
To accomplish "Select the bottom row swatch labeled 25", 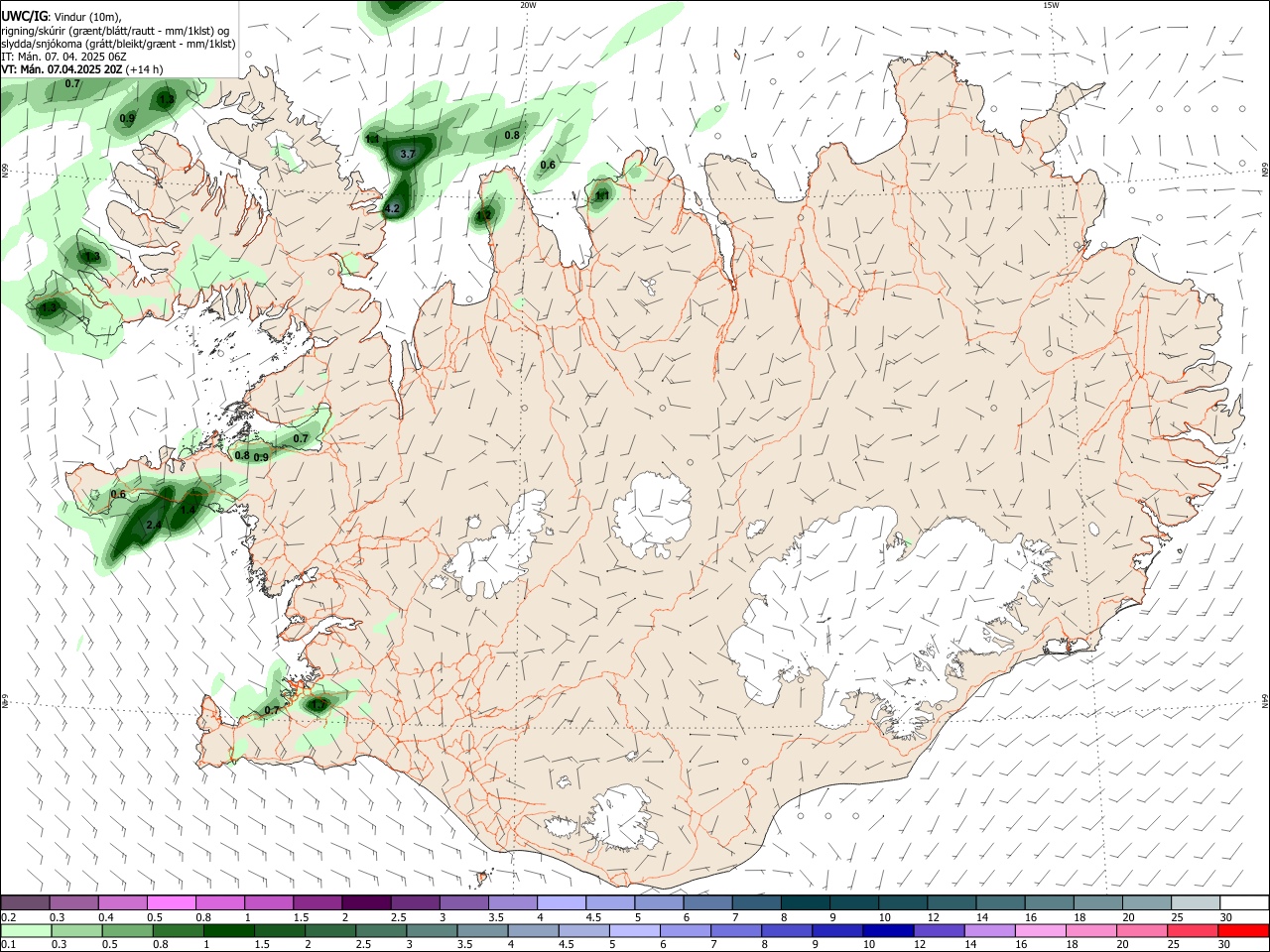I will tap(1192, 930).
